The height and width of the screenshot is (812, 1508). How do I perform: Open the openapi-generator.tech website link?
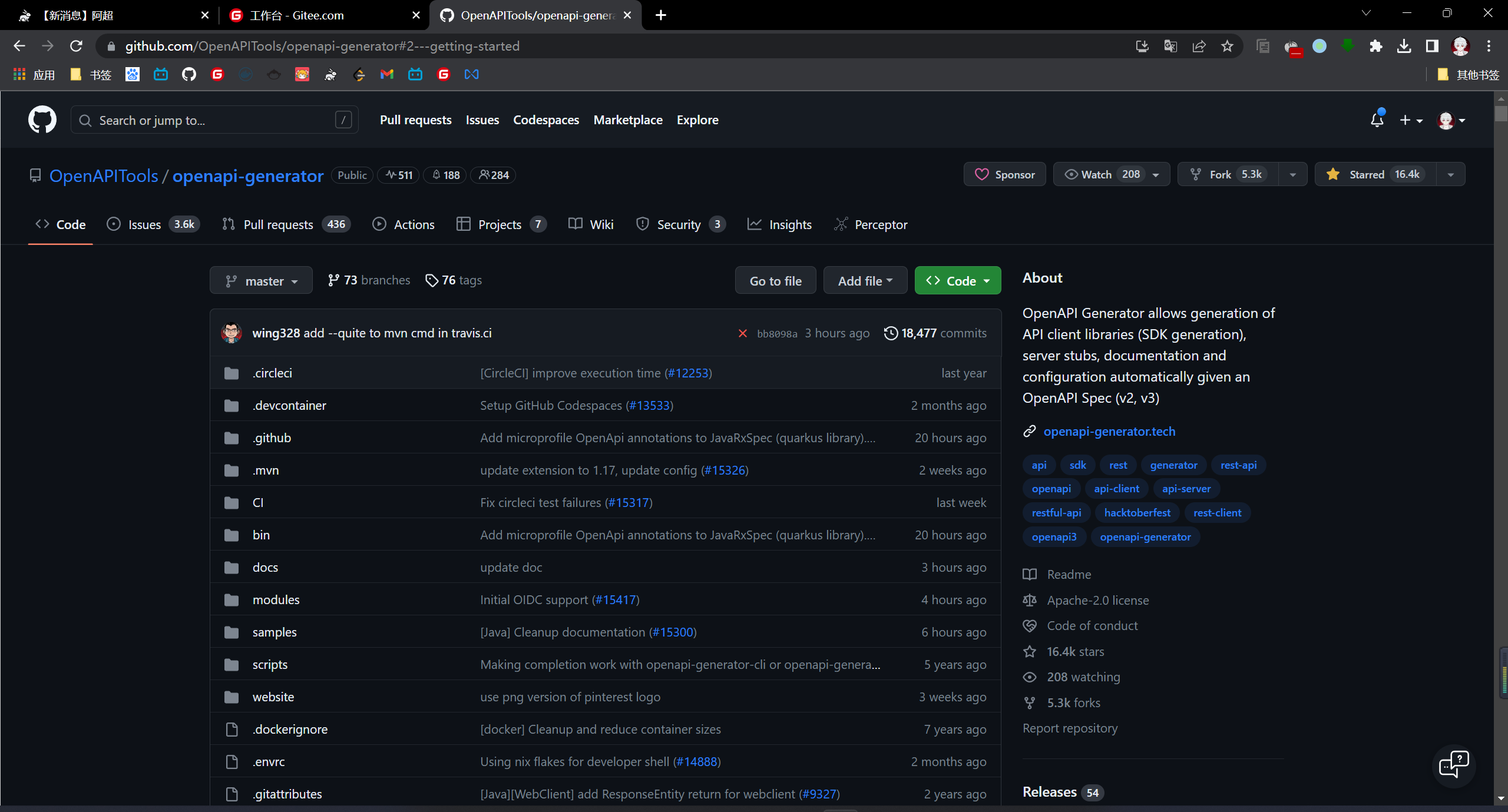(x=1109, y=431)
